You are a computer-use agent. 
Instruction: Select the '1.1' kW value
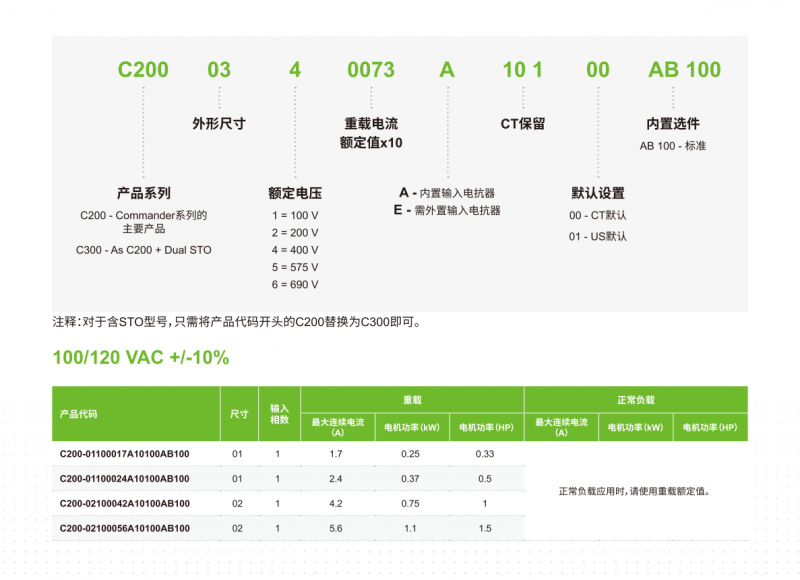click(410, 528)
